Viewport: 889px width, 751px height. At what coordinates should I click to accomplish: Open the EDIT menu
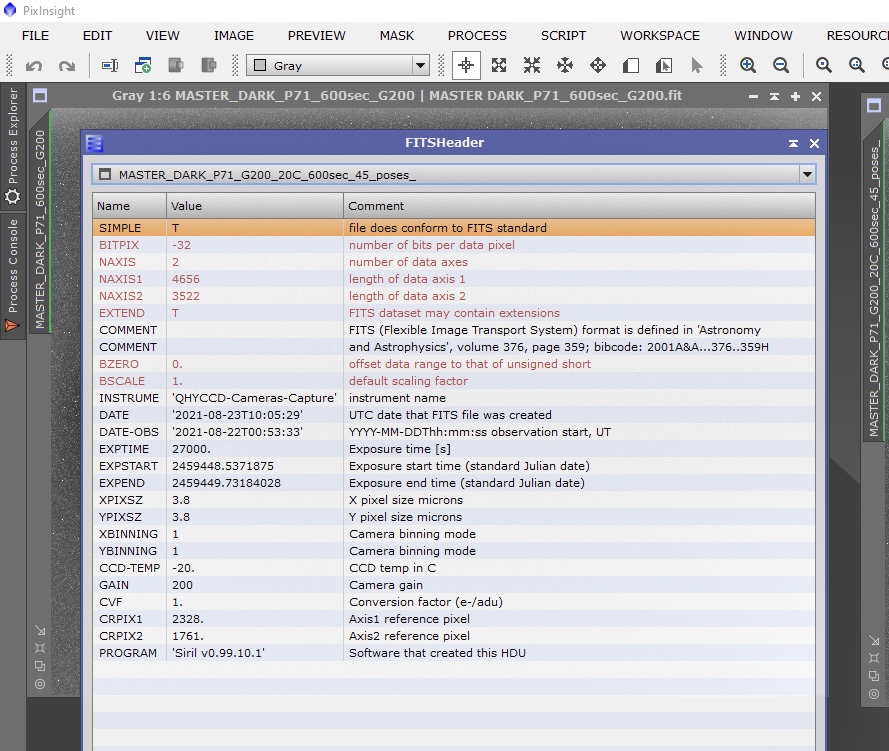tap(98, 36)
